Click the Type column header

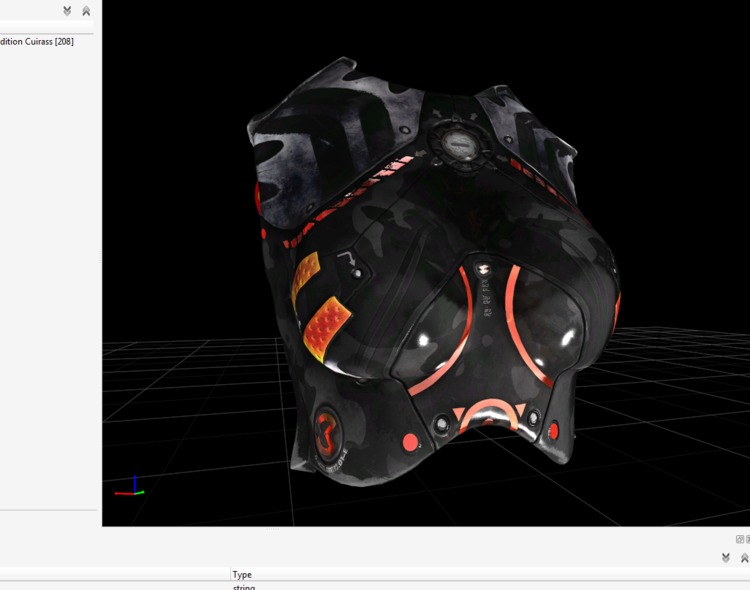(x=490, y=574)
